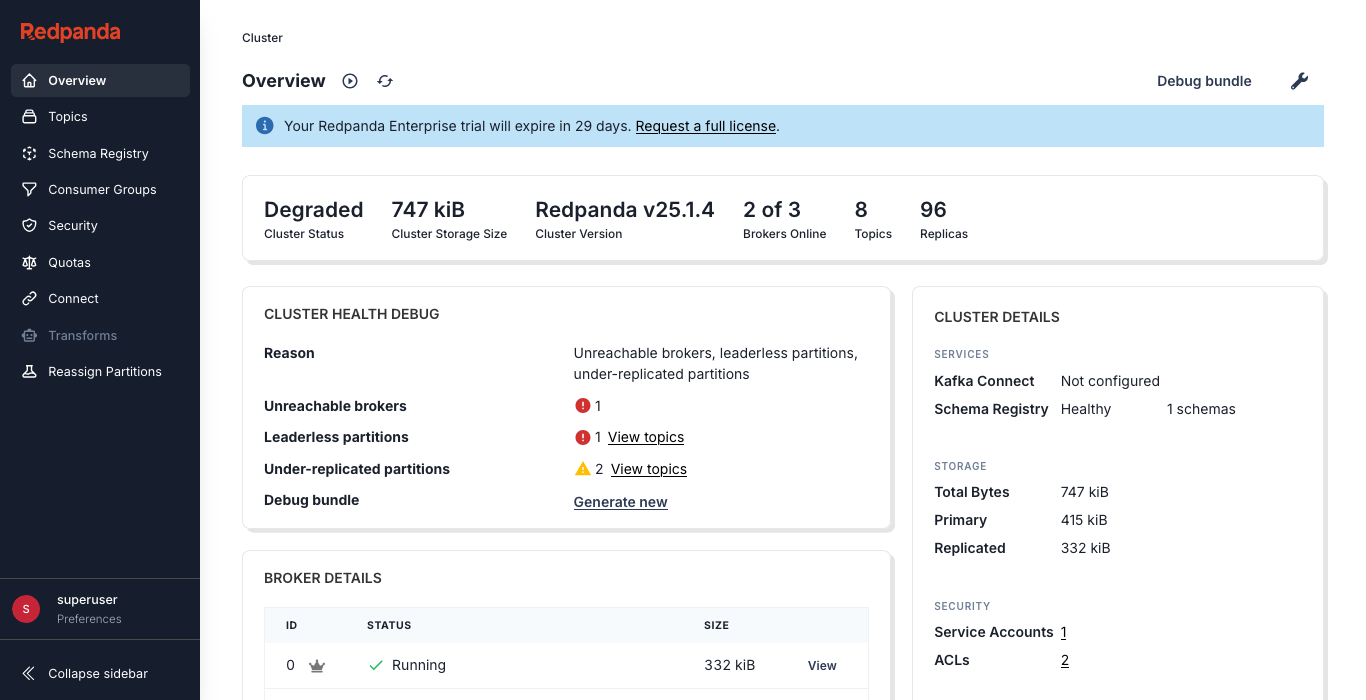This screenshot has height=700, width=1366.
Task: Click View for the running broker 0
Action: click(821, 665)
